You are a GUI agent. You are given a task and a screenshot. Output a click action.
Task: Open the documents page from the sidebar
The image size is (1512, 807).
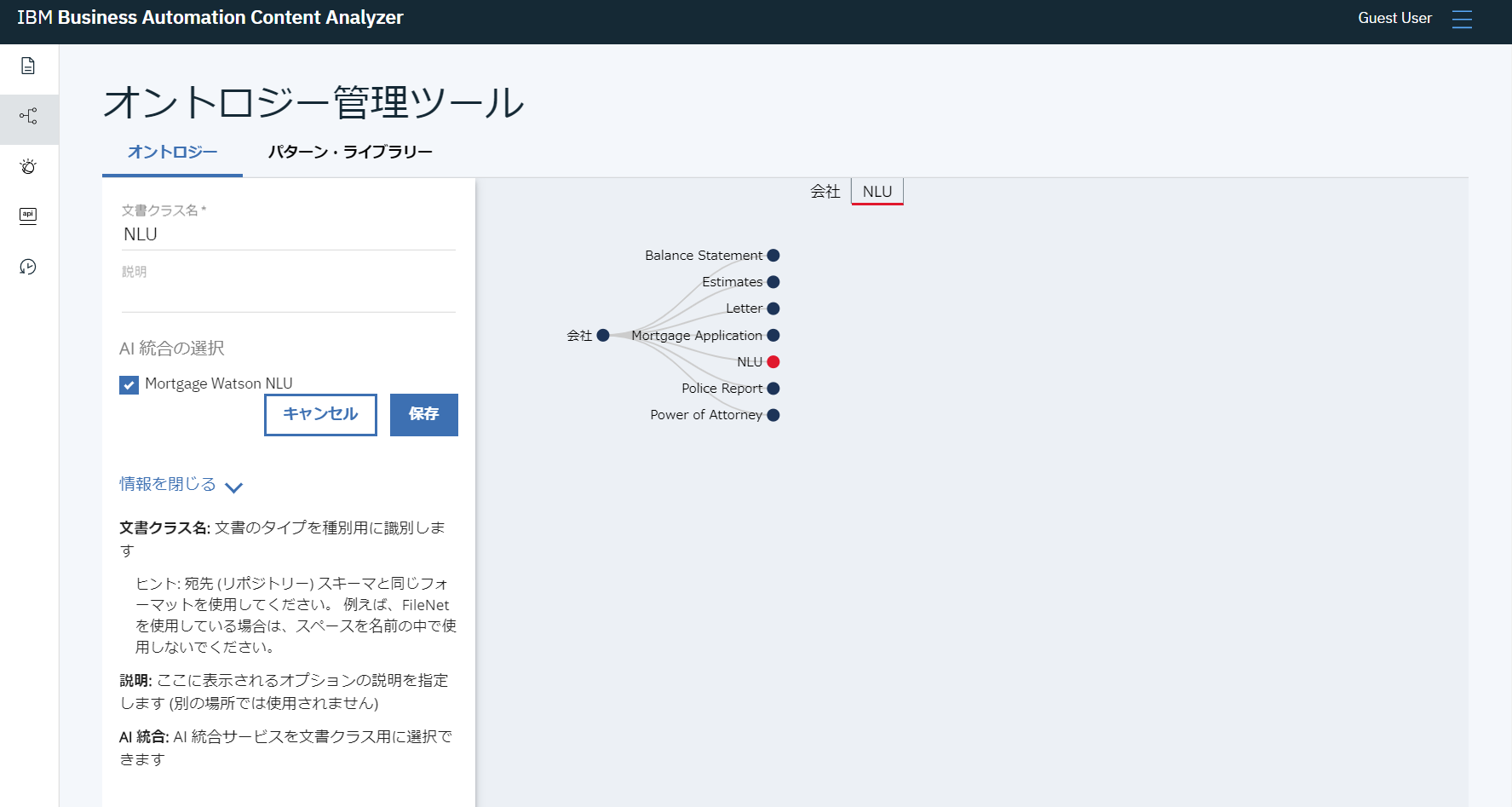[x=28, y=66]
